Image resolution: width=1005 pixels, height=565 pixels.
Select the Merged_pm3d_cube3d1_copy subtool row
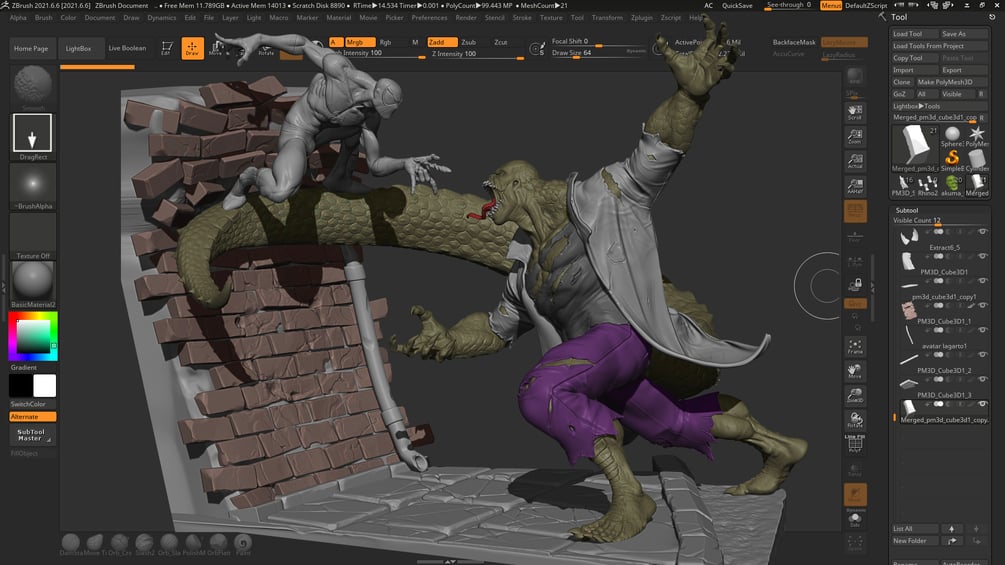tap(942, 412)
